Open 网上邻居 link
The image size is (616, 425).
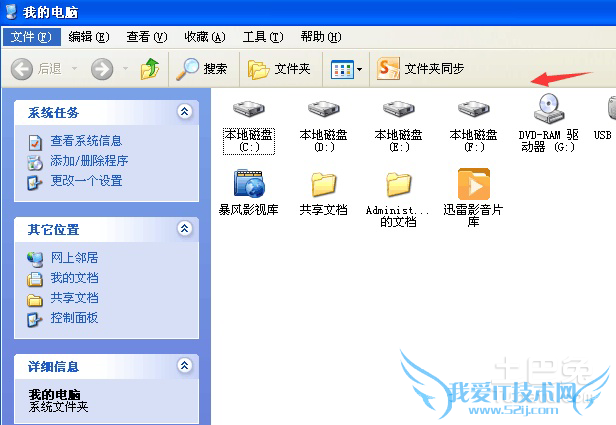click(x=74, y=258)
